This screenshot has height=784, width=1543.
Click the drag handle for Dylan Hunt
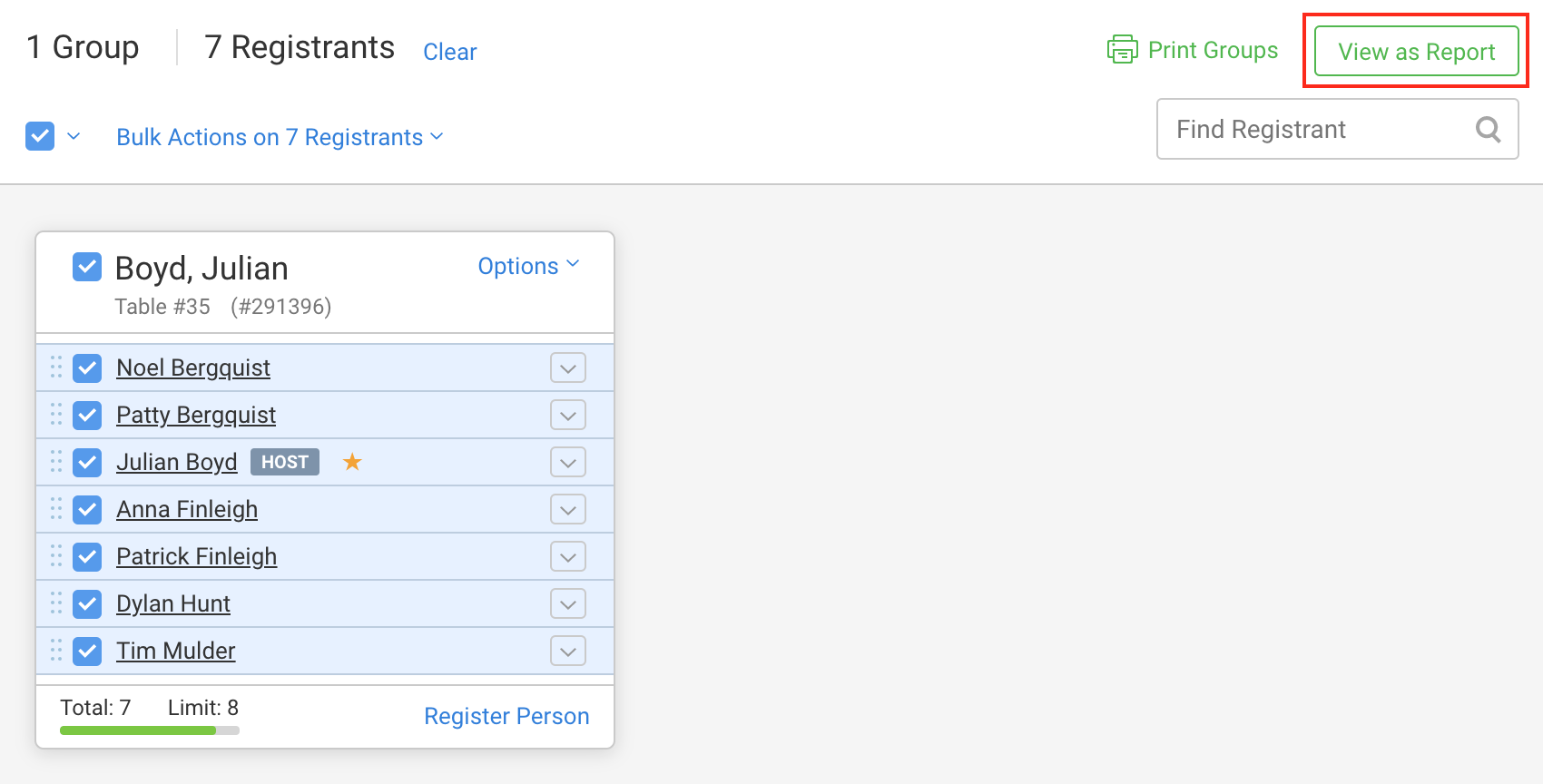point(56,603)
